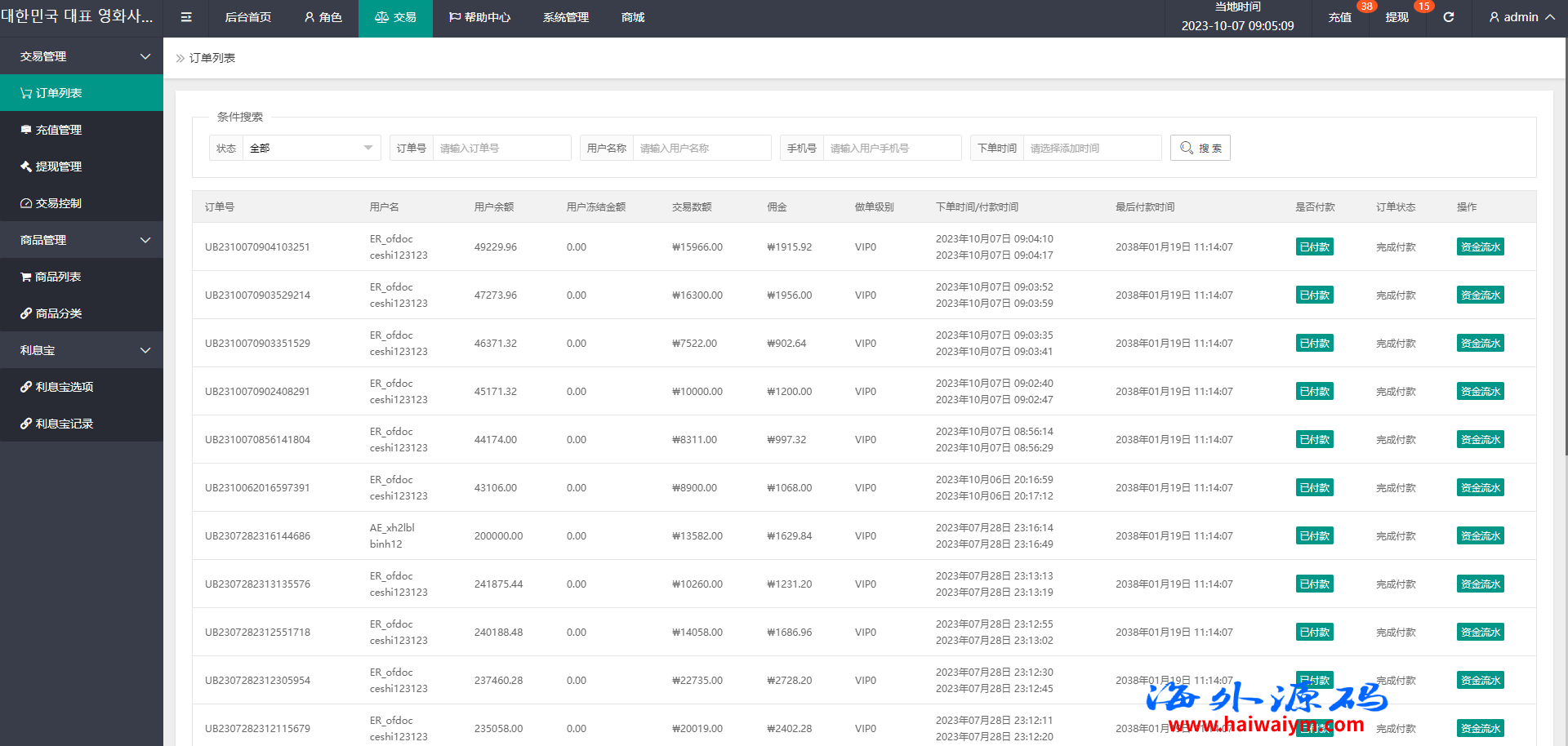
Task: Open the 状态 status dropdown
Action: pos(310,148)
